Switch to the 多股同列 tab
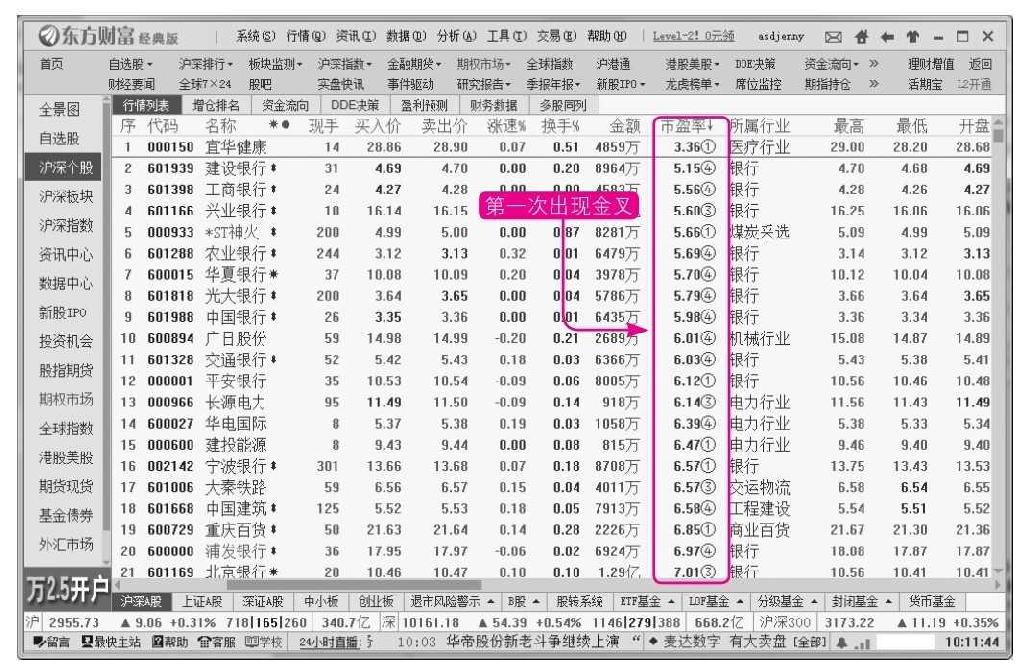1030x666 pixels. coord(563,106)
